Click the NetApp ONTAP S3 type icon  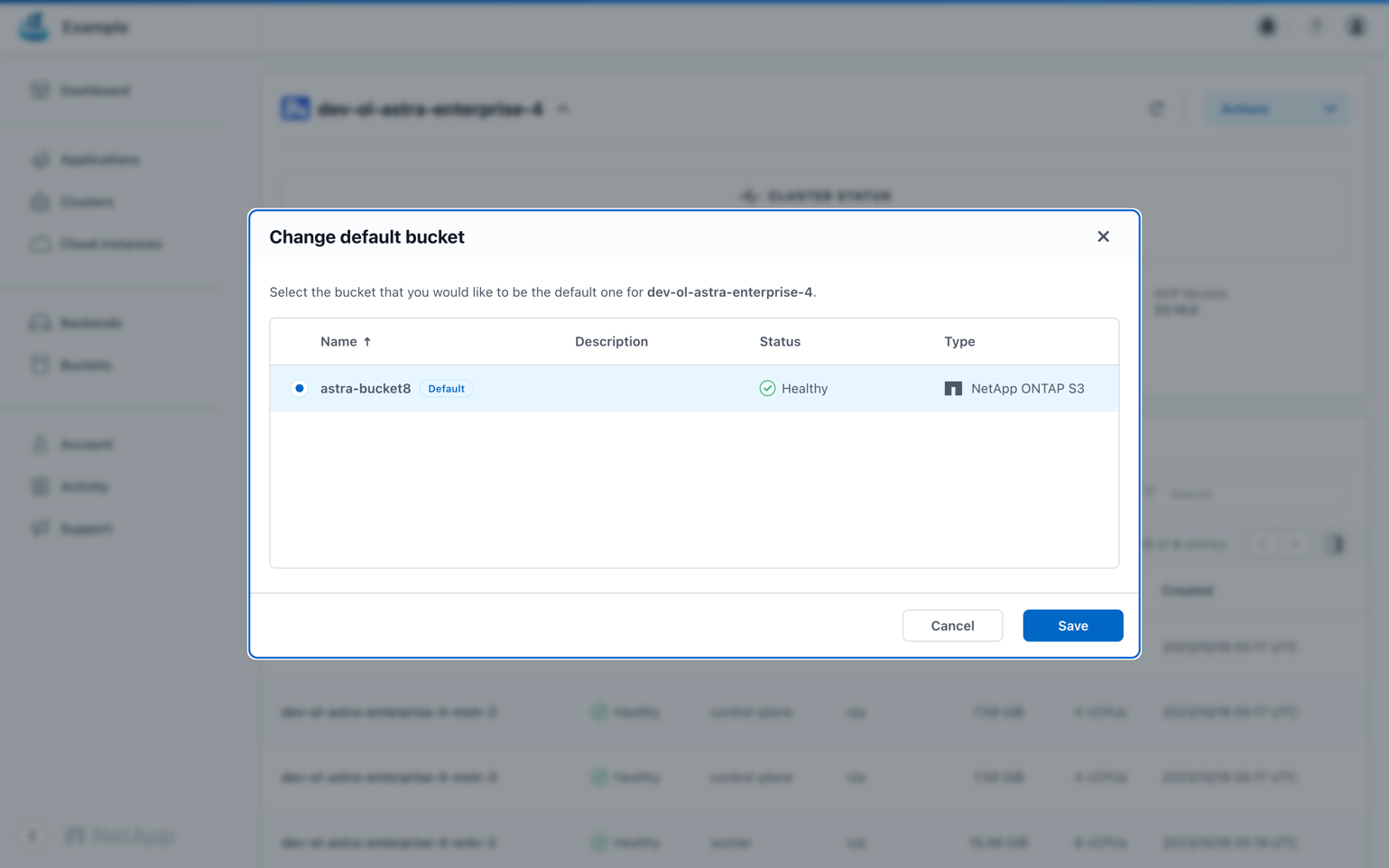click(x=953, y=388)
